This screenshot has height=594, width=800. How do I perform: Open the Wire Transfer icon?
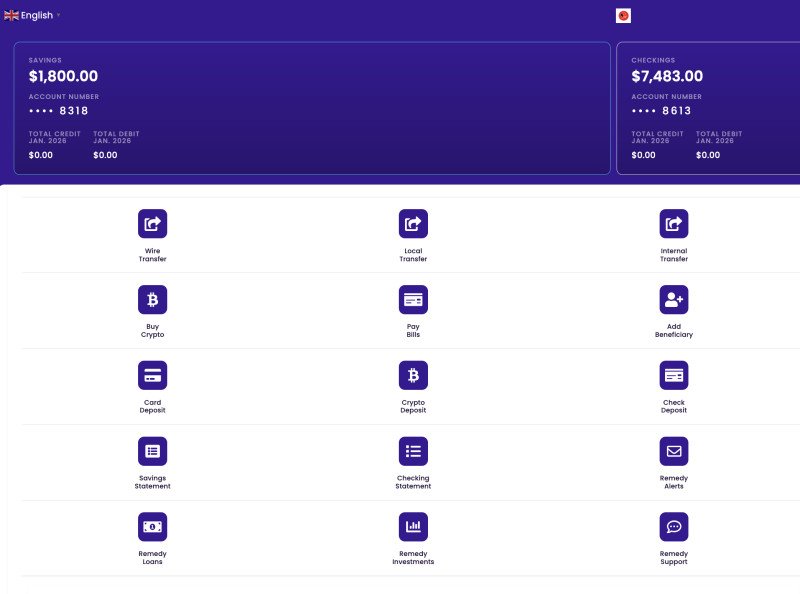152,224
